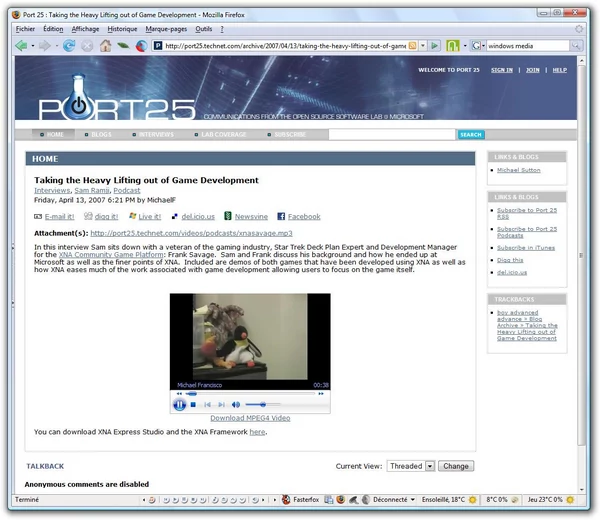Stop the video playback
600x520 pixels.
click(193, 404)
